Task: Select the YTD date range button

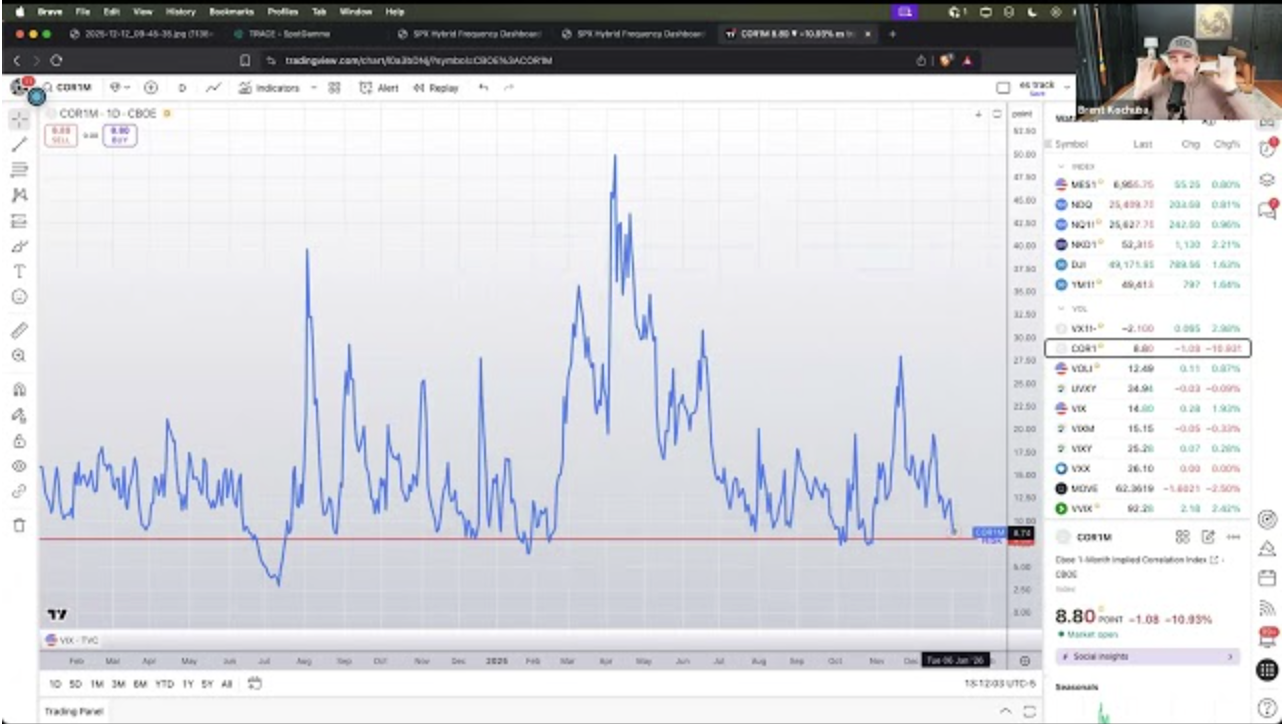Action: 164,684
